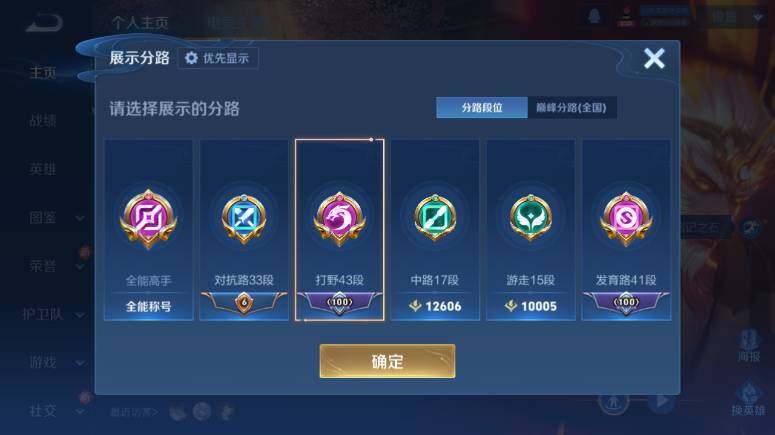Viewport: 775px width, 435px height.
Task: Switch to 分路段位 toggle option
Action: pos(482,107)
